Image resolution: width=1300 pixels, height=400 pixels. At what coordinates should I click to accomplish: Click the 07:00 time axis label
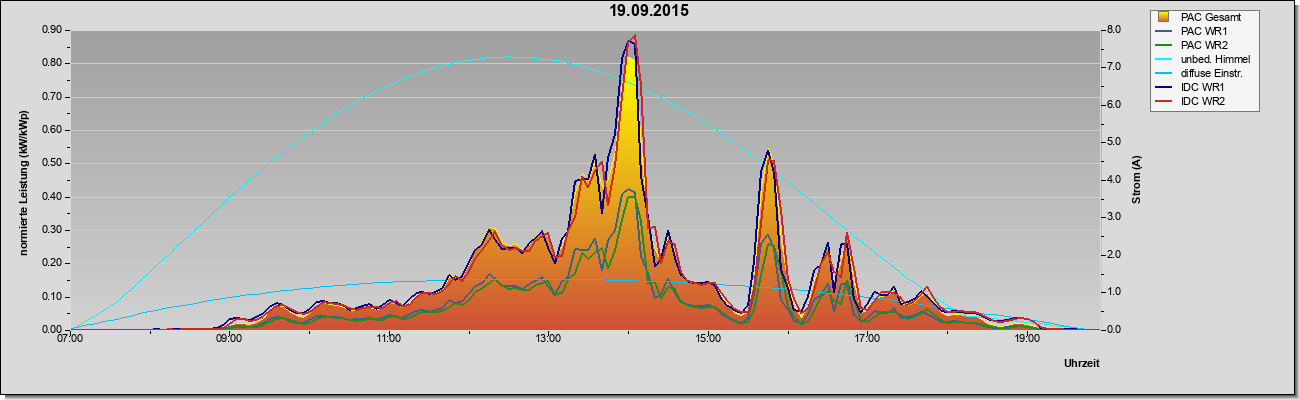tap(70, 341)
